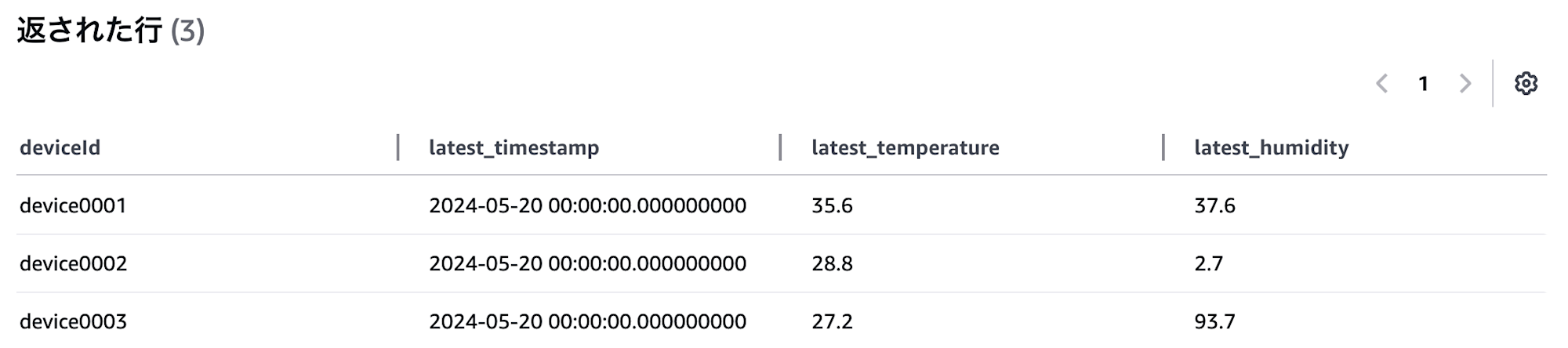Click the 返された行 (3) heading
This screenshot has width=1568, height=348.
111,31
